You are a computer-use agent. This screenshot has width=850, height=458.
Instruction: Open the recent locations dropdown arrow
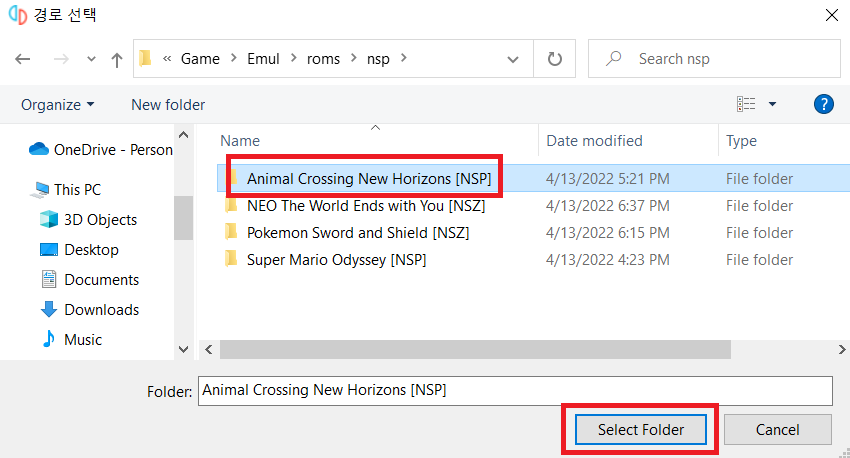[91, 59]
